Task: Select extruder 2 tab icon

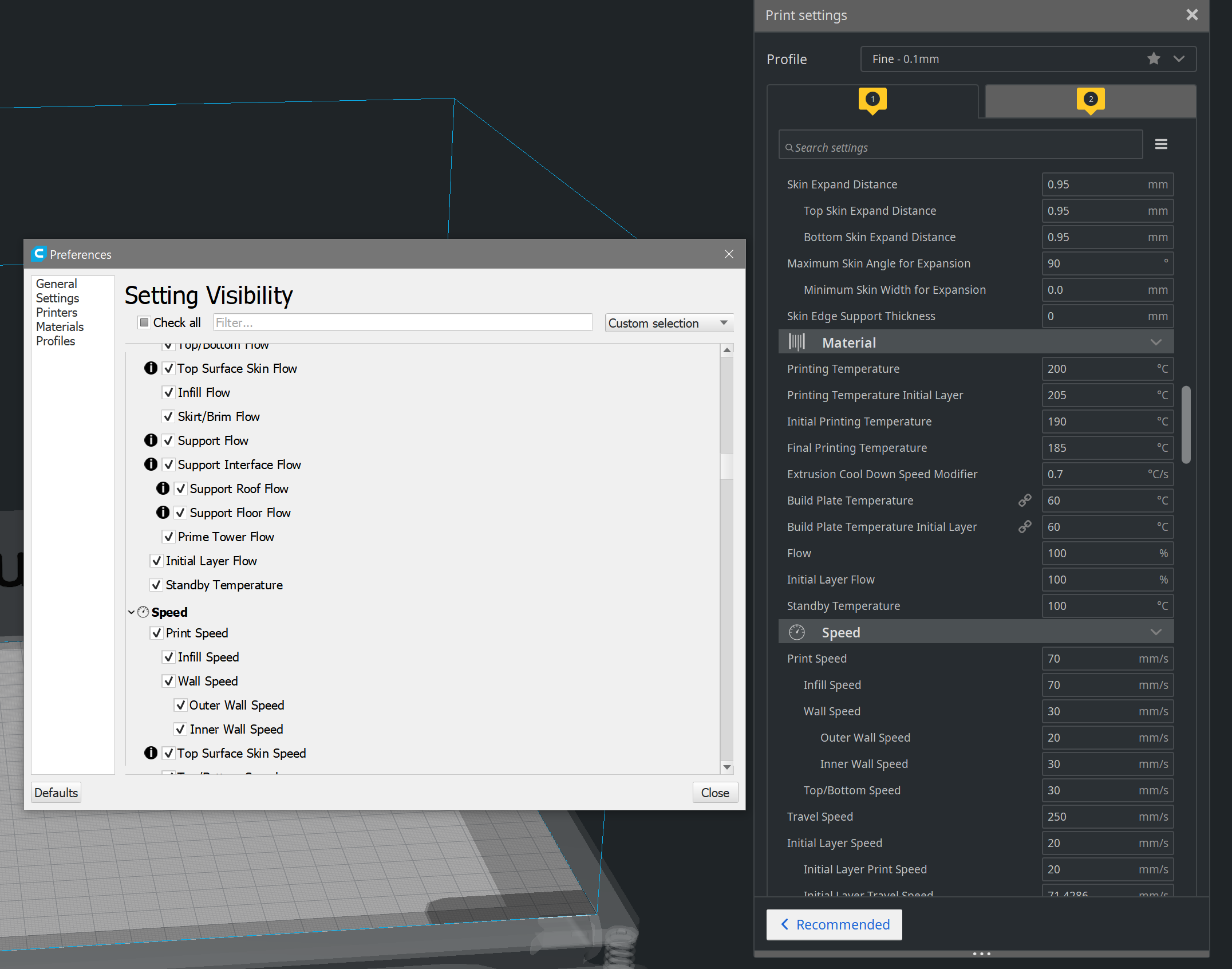Action: (x=1090, y=100)
